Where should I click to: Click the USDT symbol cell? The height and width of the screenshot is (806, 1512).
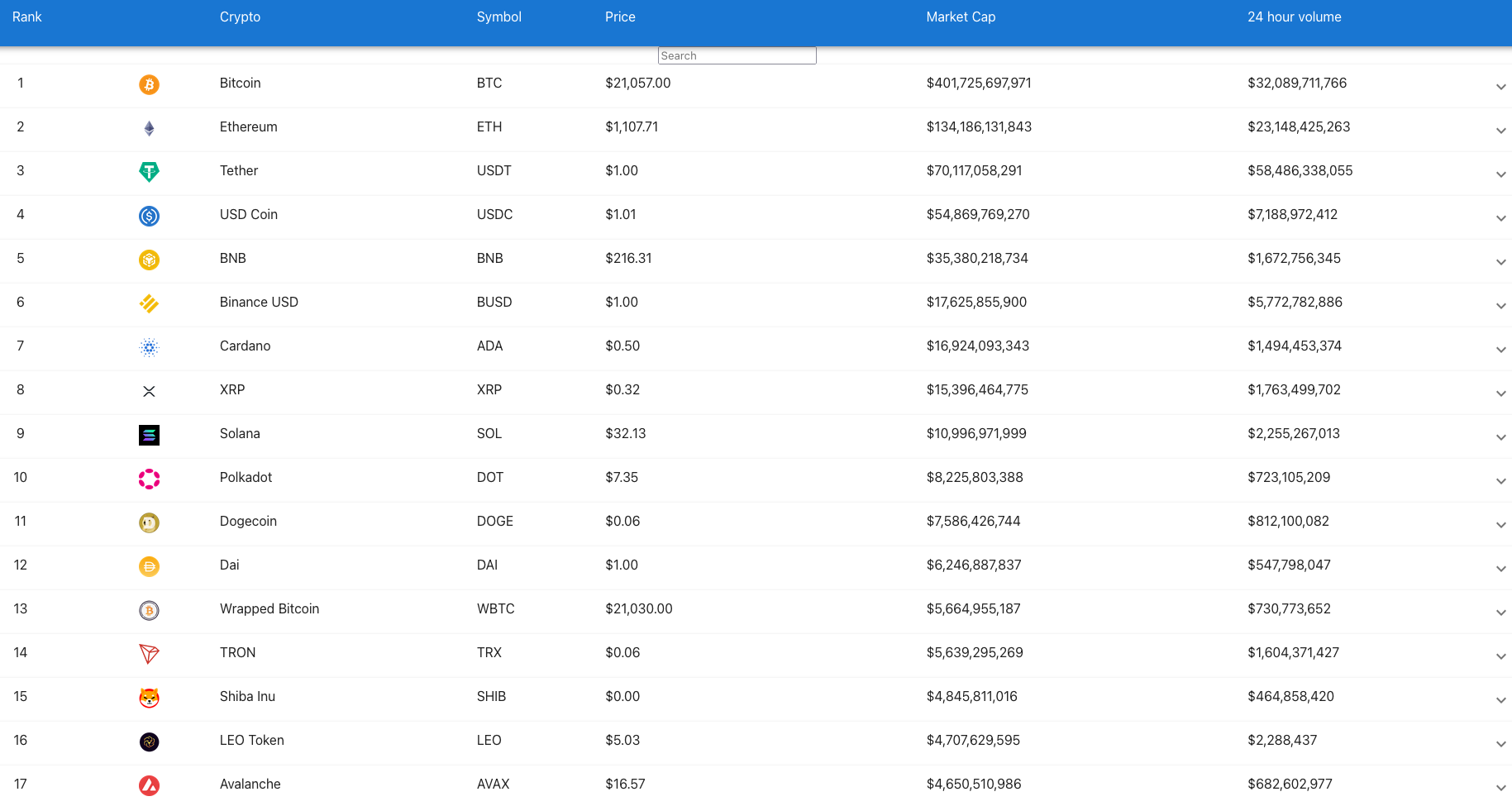click(x=494, y=170)
